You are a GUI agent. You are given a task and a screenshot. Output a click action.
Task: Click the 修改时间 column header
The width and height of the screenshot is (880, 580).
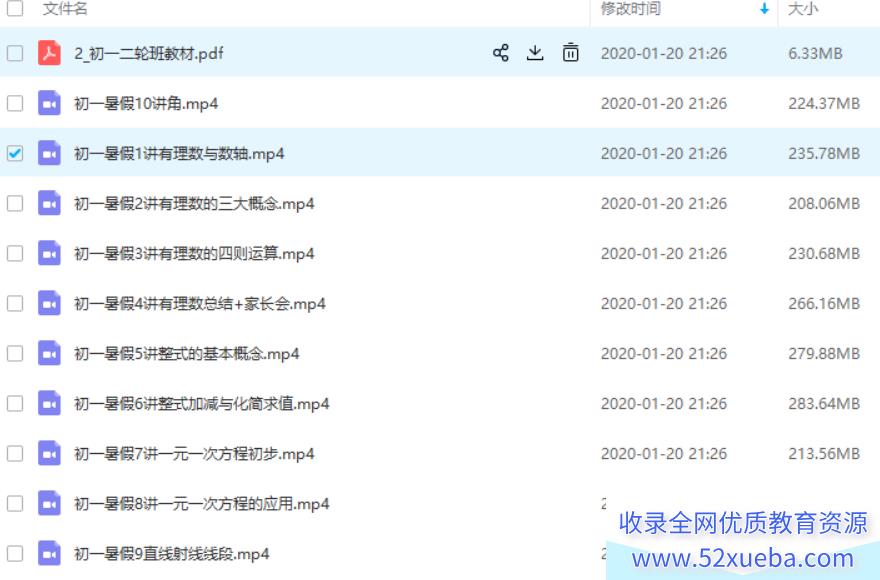point(631,8)
